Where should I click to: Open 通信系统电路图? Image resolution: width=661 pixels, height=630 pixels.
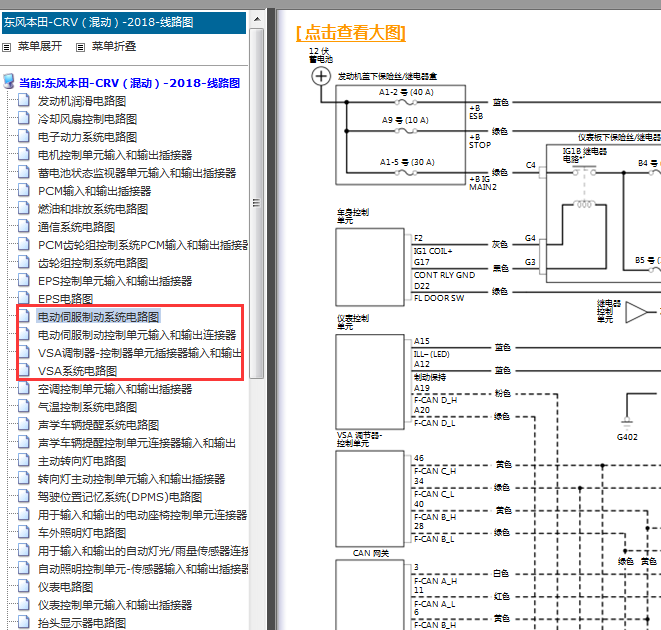[x=76, y=227]
